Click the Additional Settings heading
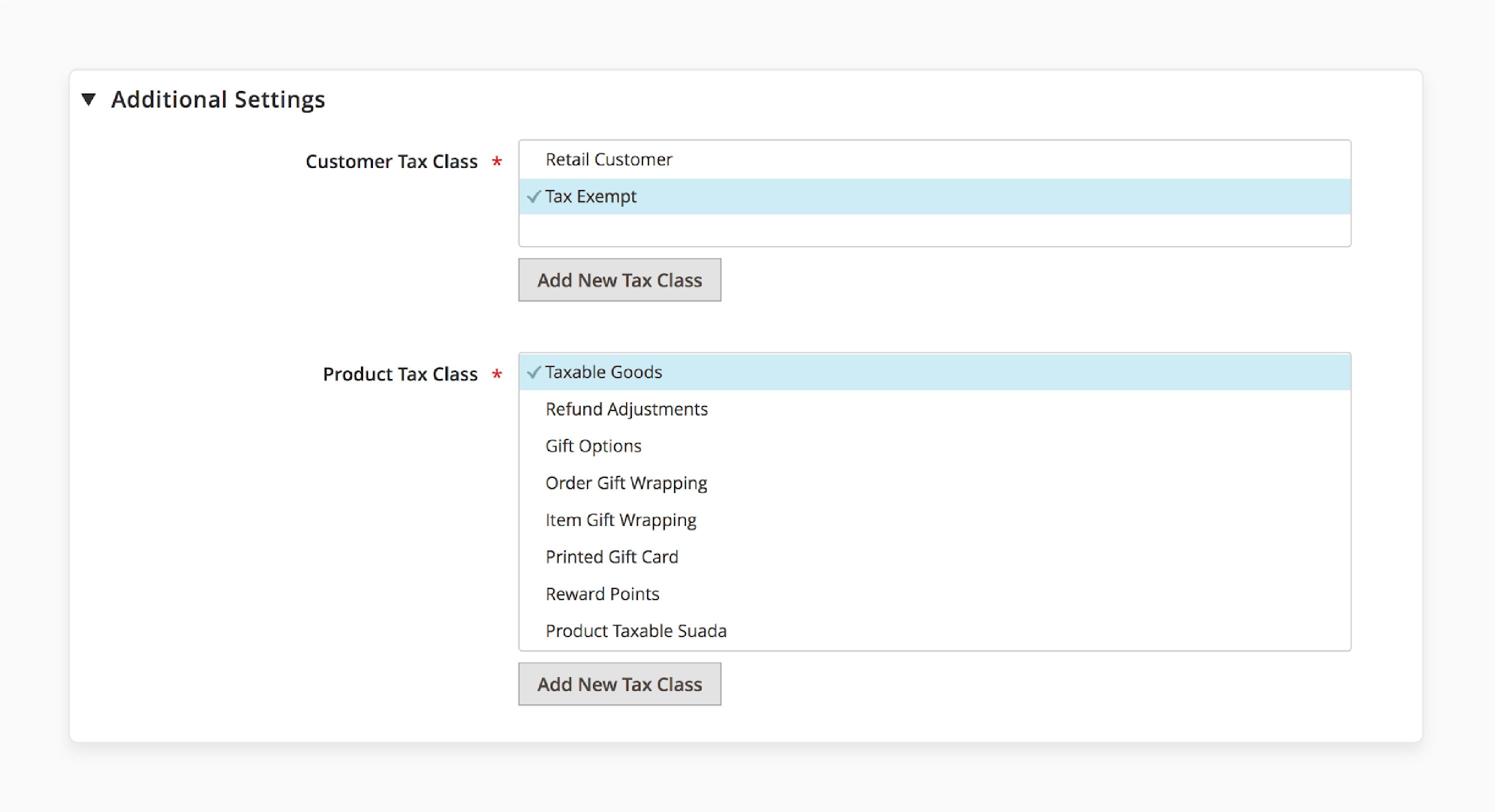Image resolution: width=1495 pixels, height=812 pixels. (218, 100)
